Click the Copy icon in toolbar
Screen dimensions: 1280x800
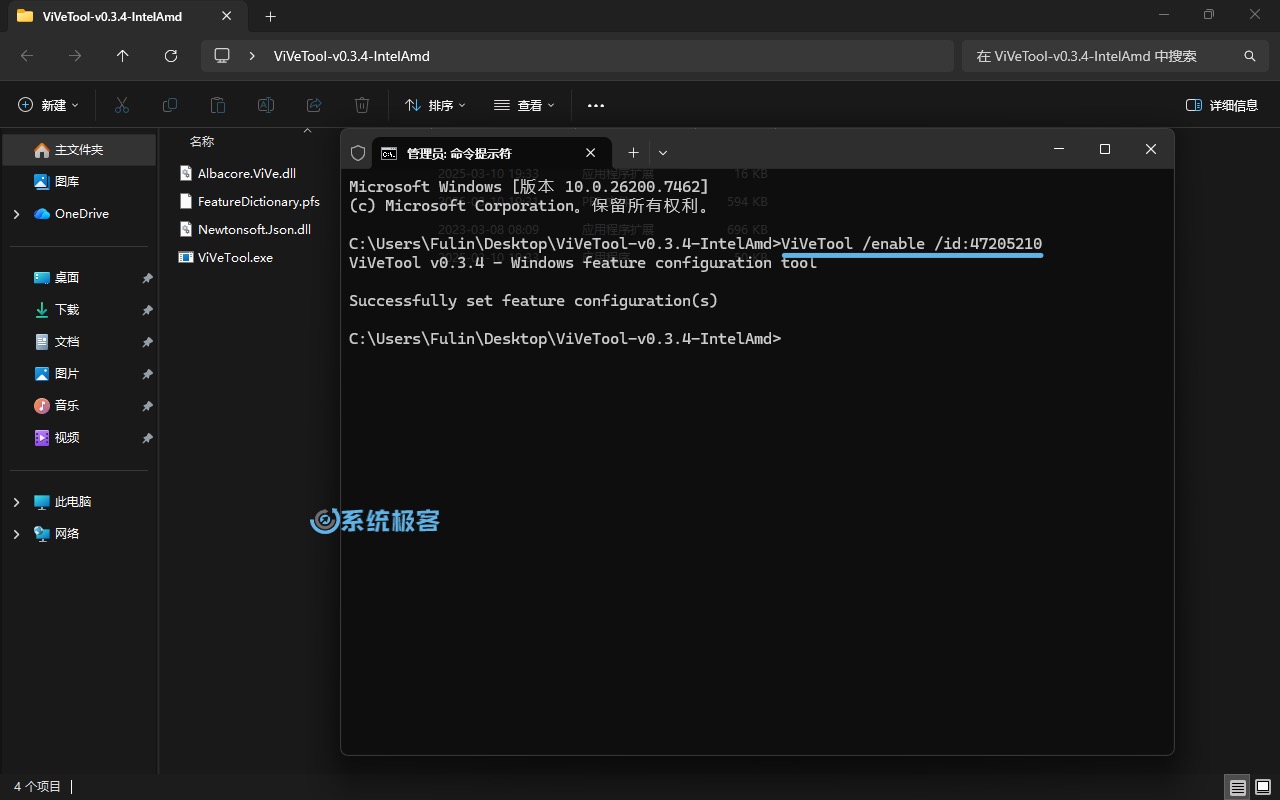[x=170, y=105]
